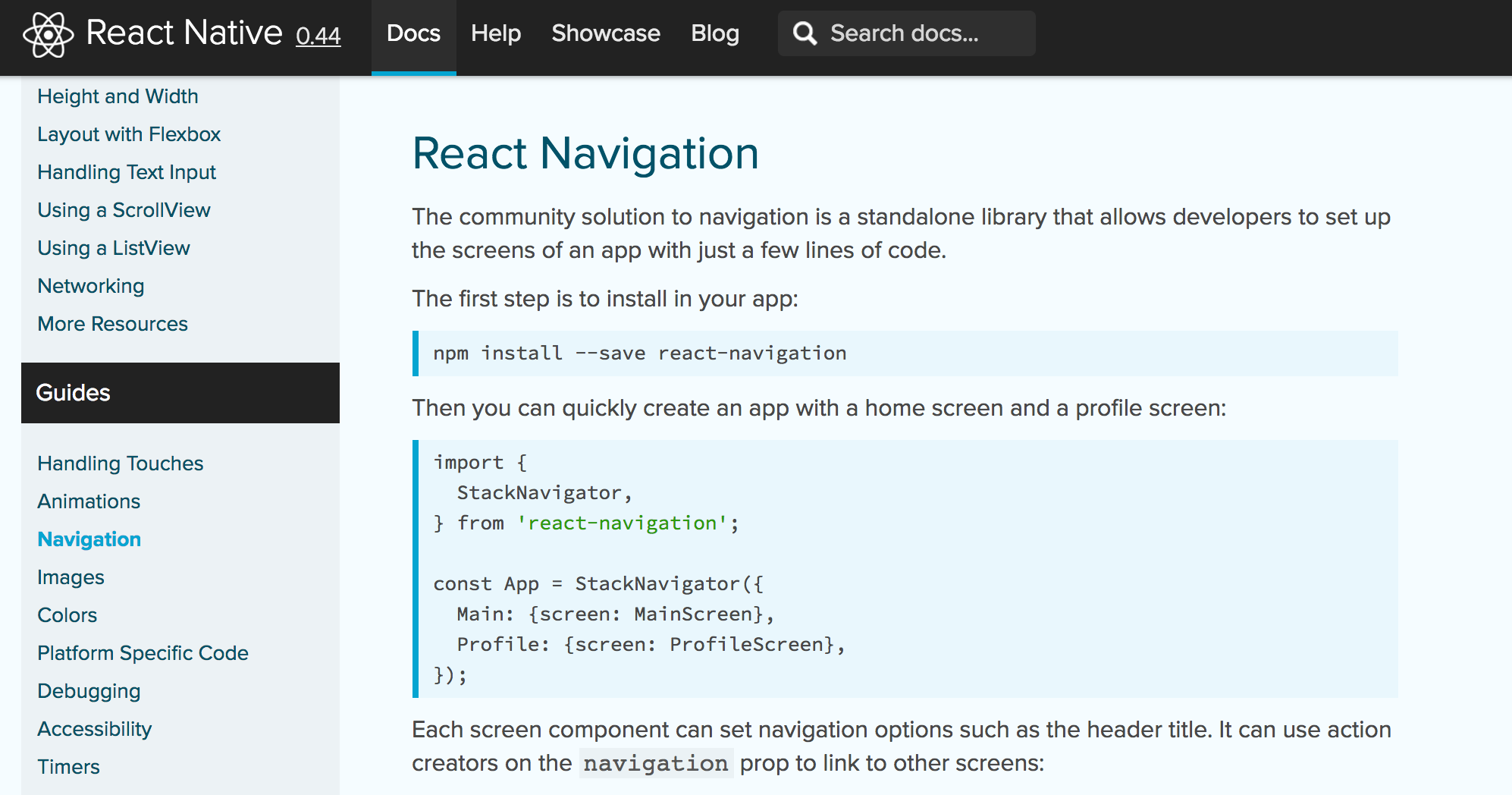Screen dimensions: 1512x795
Task: Click the React atom logo icon
Action: click(x=48, y=34)
